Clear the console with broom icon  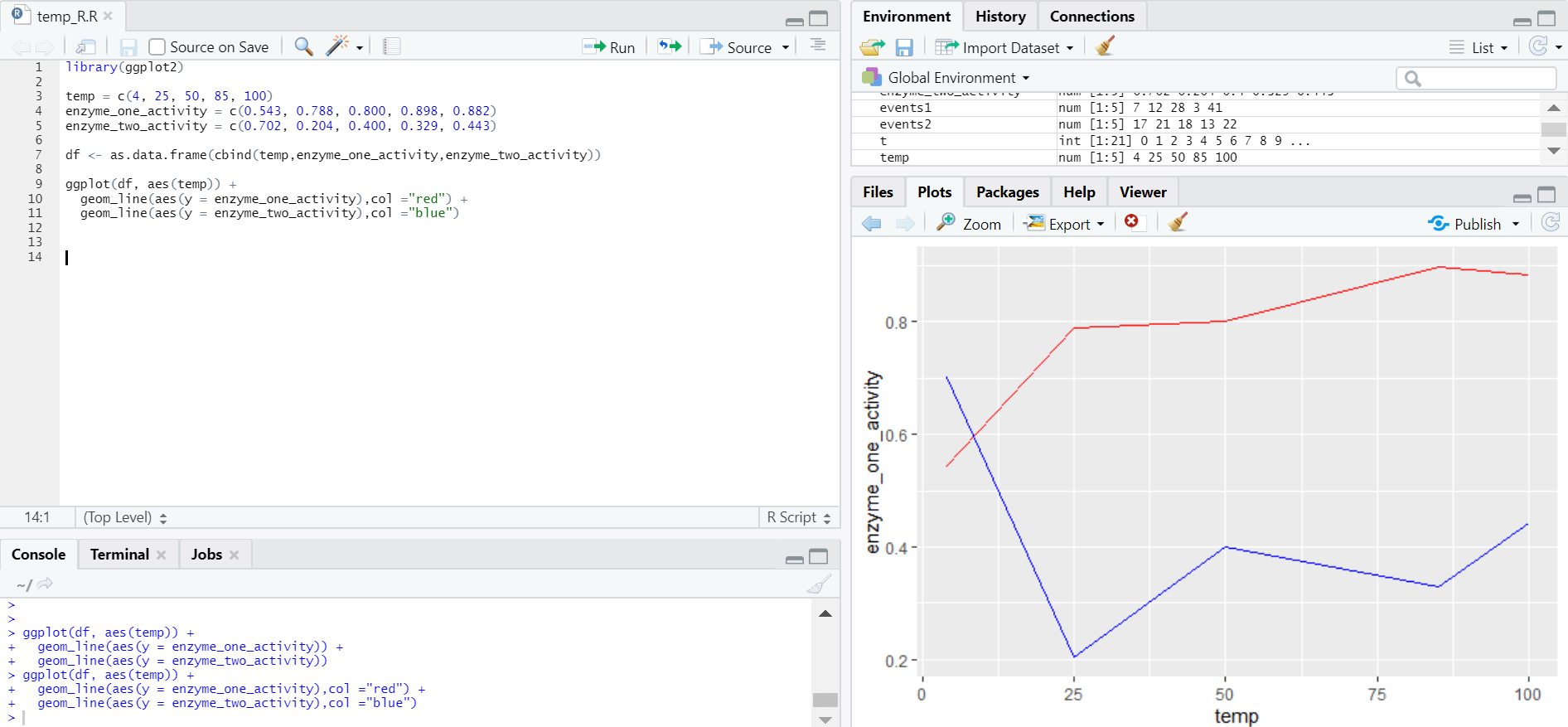(x=819, y=584)
